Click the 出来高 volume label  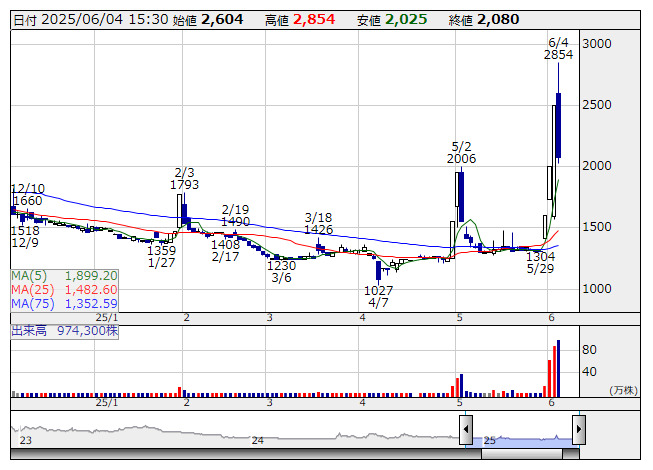point(64,328)
